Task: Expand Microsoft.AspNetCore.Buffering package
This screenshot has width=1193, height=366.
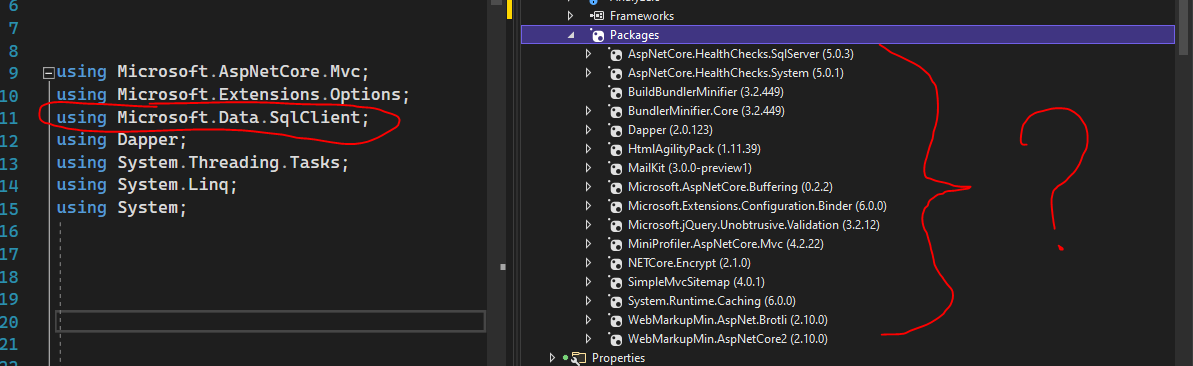Action: tap(588, 187)
